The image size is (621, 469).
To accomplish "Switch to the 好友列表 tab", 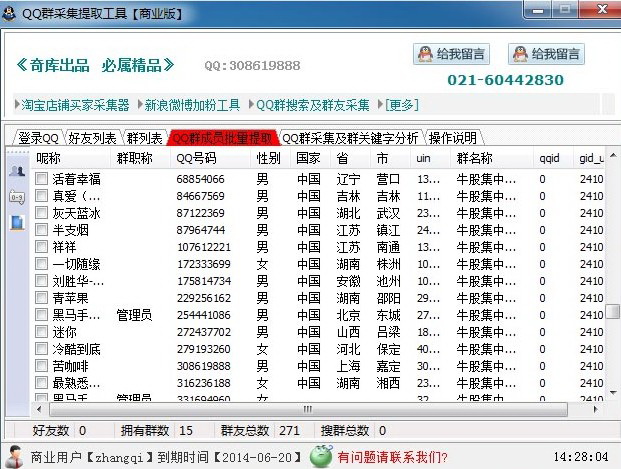I will point(92,138).
